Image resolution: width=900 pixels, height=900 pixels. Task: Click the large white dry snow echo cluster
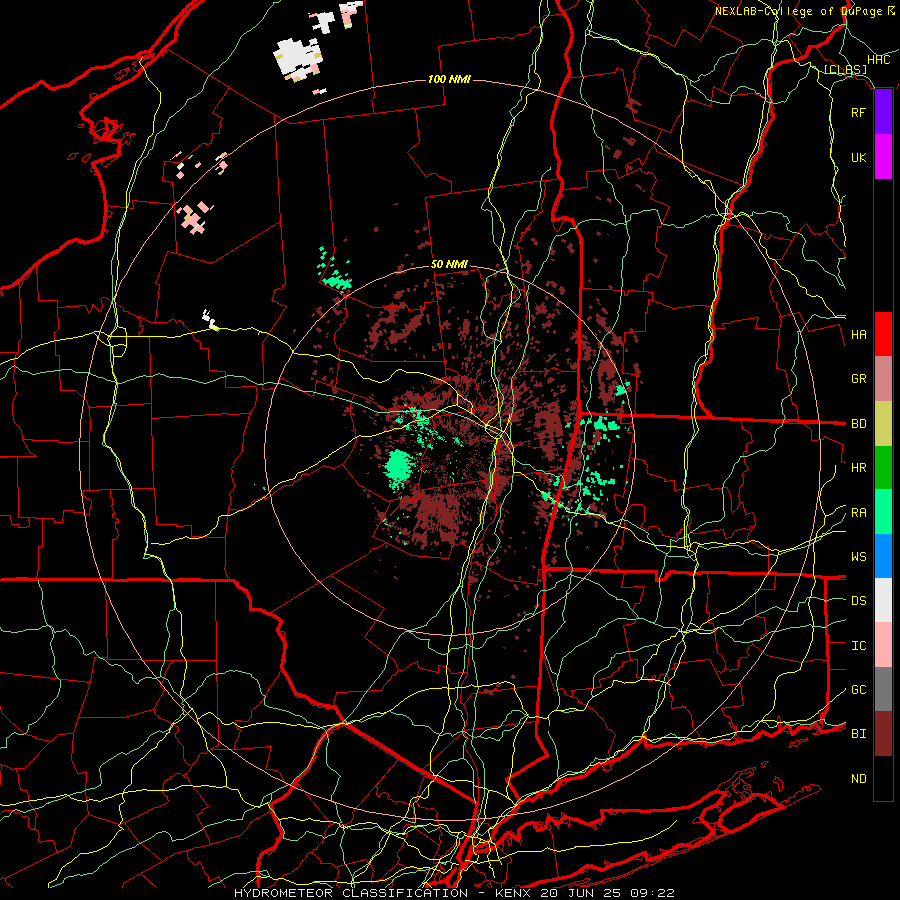pyautogui.click(x=296, y=57)
